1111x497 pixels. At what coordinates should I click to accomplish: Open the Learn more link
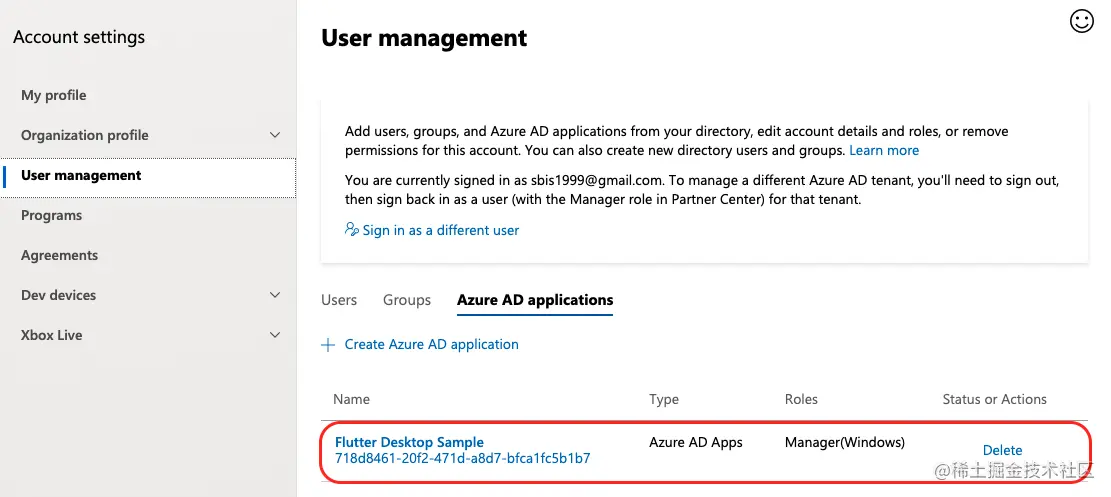pos(884,150)
